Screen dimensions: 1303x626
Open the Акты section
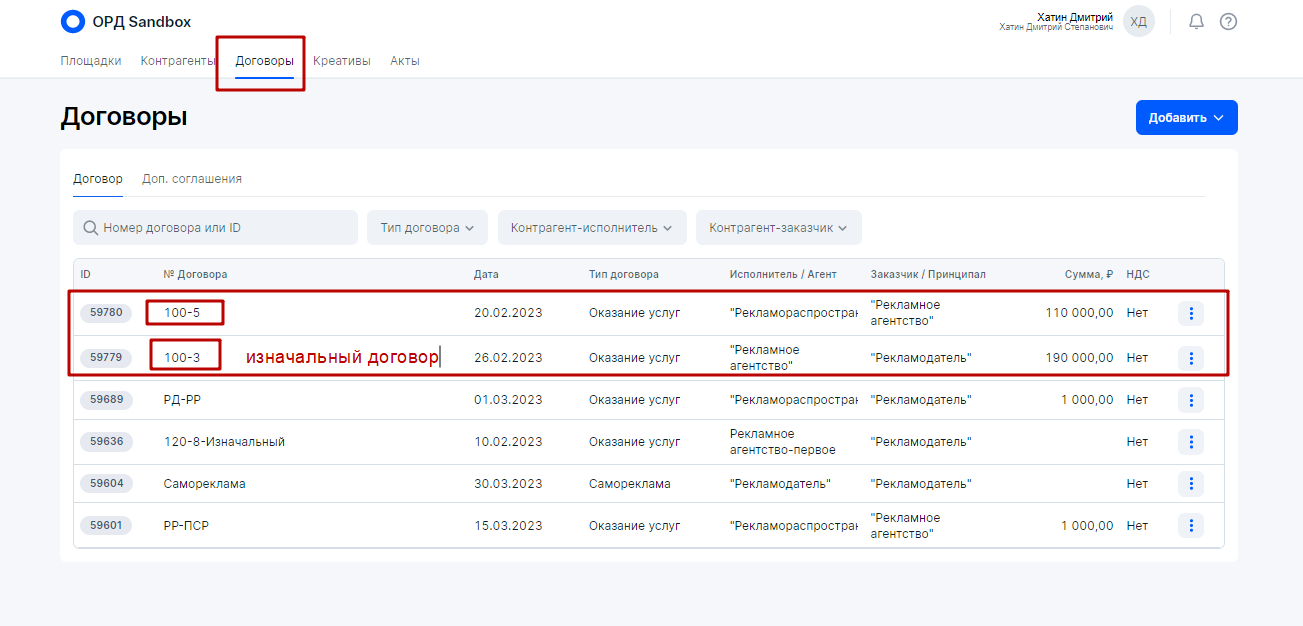[405, 61]
